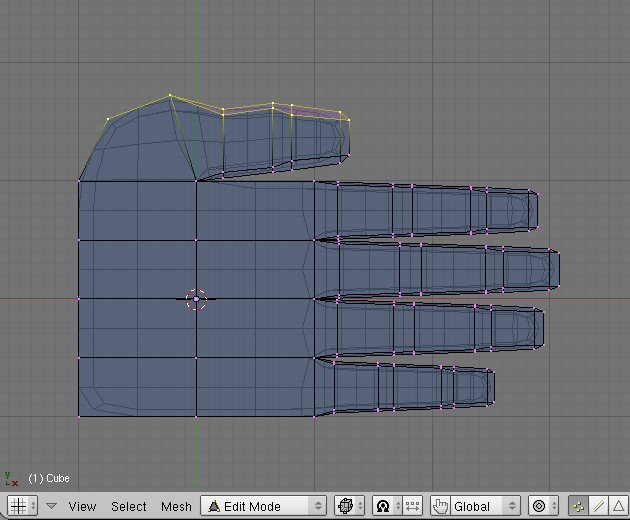Viewport: 630px width, 520px height.
Task: Click the "(1) Cube" object label
Action: (49, 478)
